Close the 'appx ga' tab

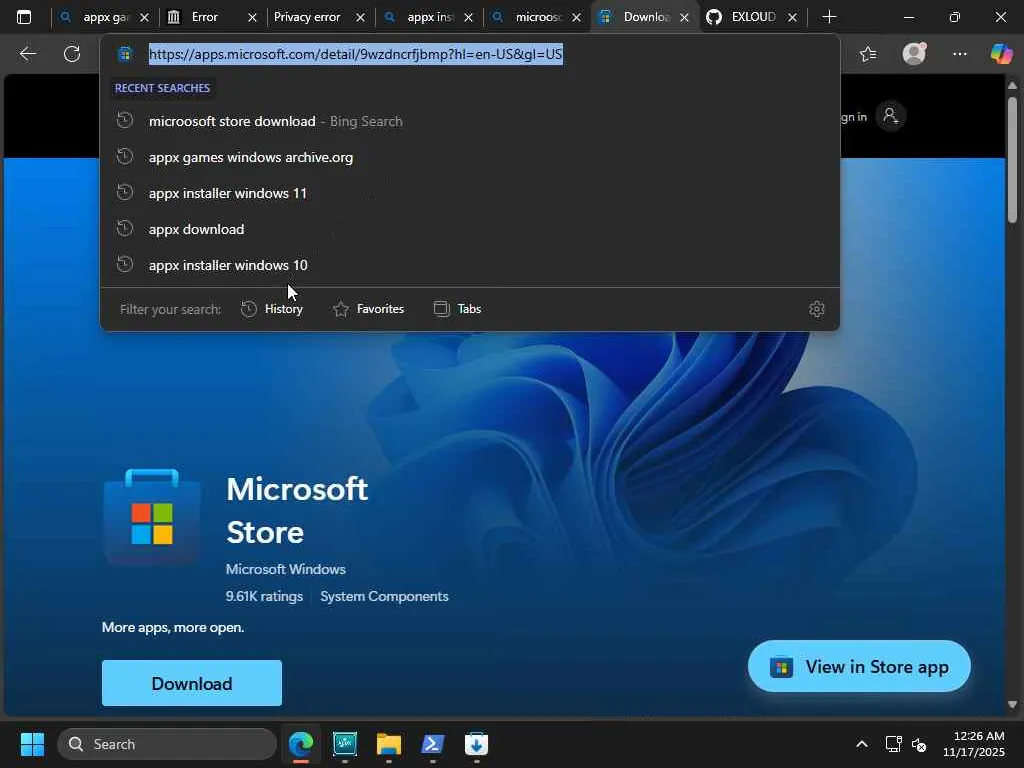click(144, 18)
